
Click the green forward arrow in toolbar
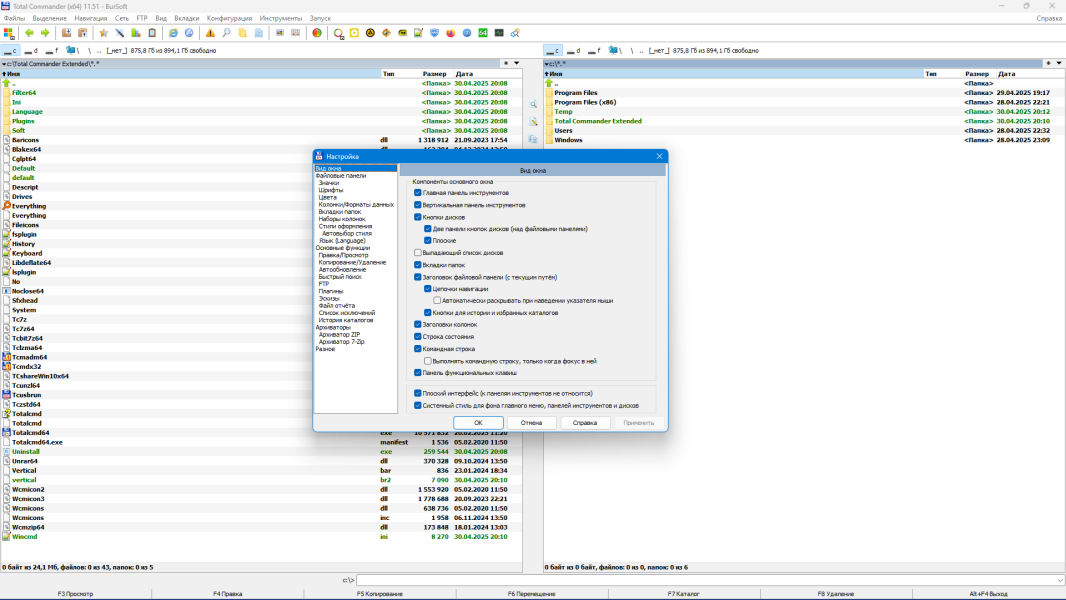point(45,33)
